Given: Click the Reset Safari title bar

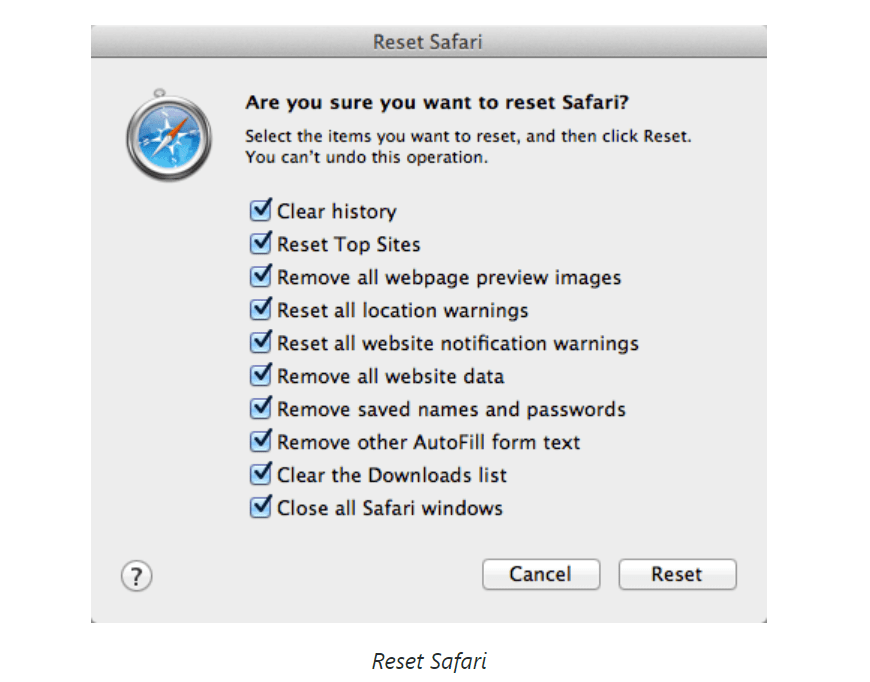Looking at the screenshot, I should 428,42.
